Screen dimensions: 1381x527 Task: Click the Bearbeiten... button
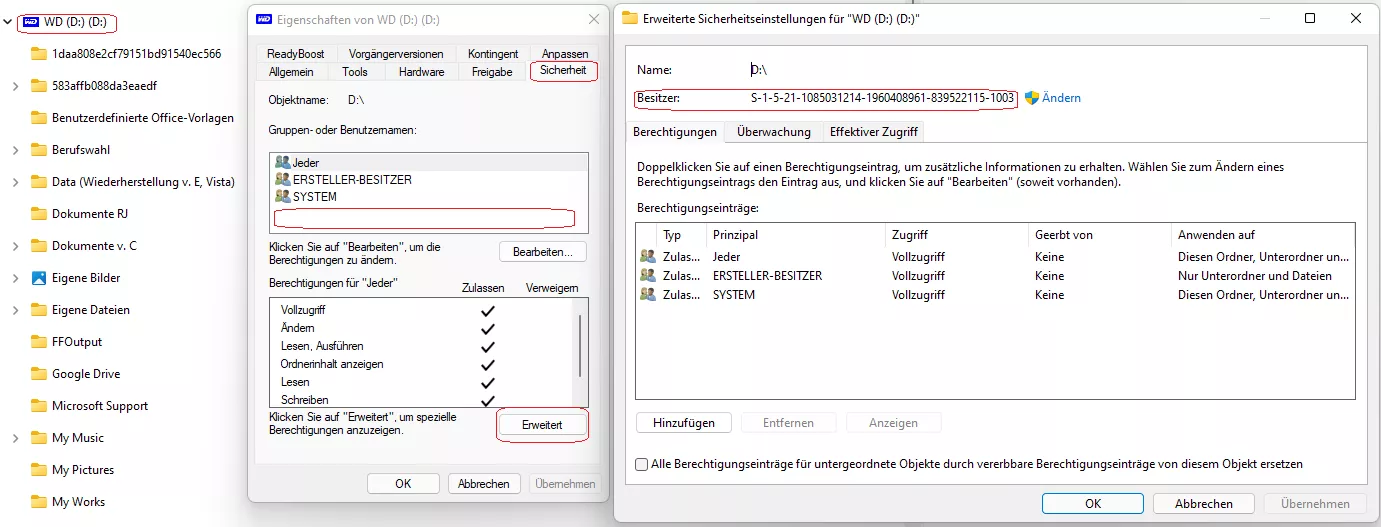pyautogui.click(x=543, y=252)
